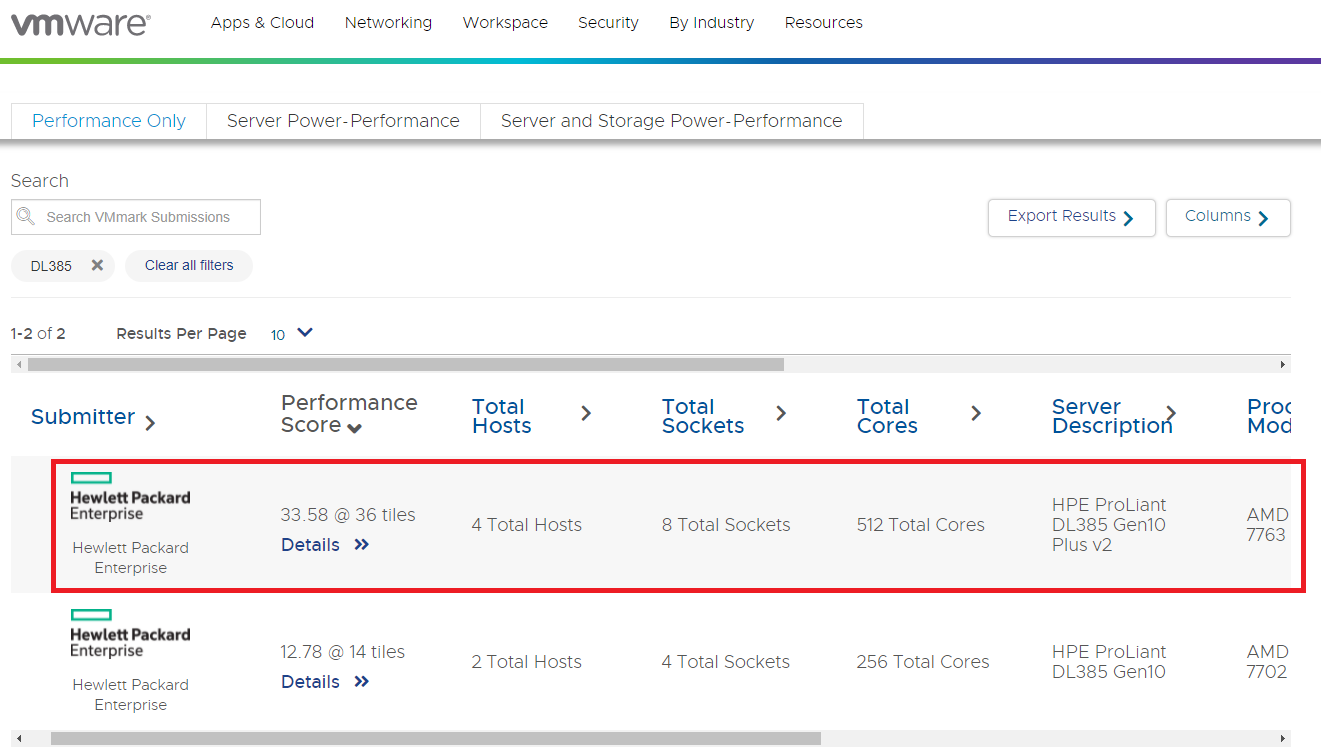Click the upper scrollbar's left arrow

18,365
